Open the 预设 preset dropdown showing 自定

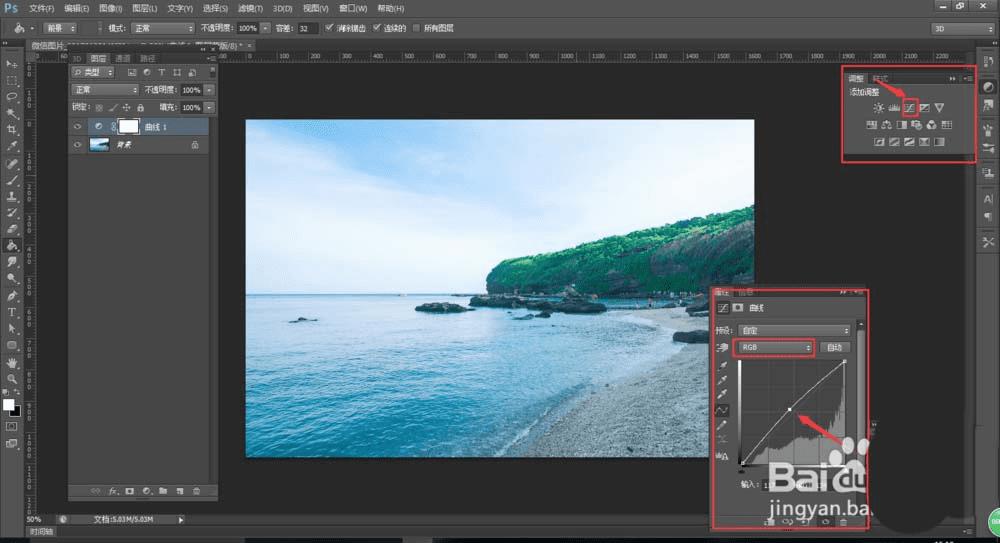click(x=794, y=329)
